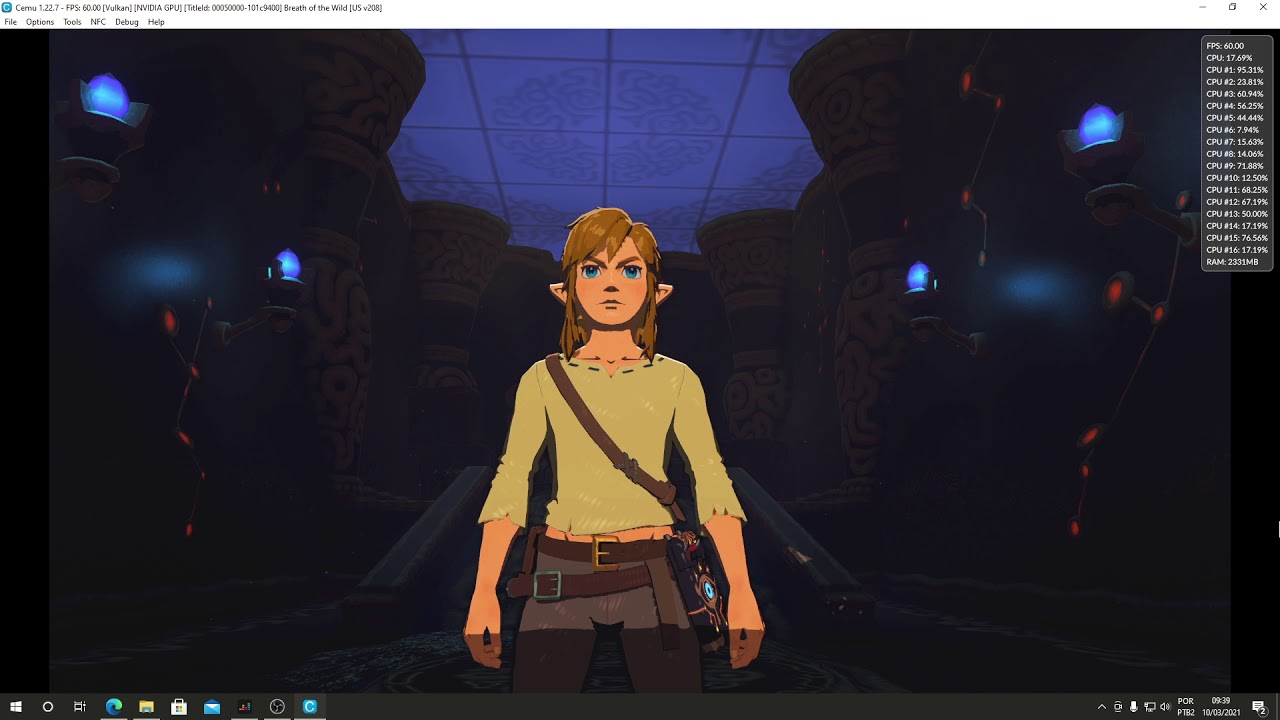1280x720 pixels.
Task: Click the CPU: 17.69% overlay line
Action: coord(1228,58)
